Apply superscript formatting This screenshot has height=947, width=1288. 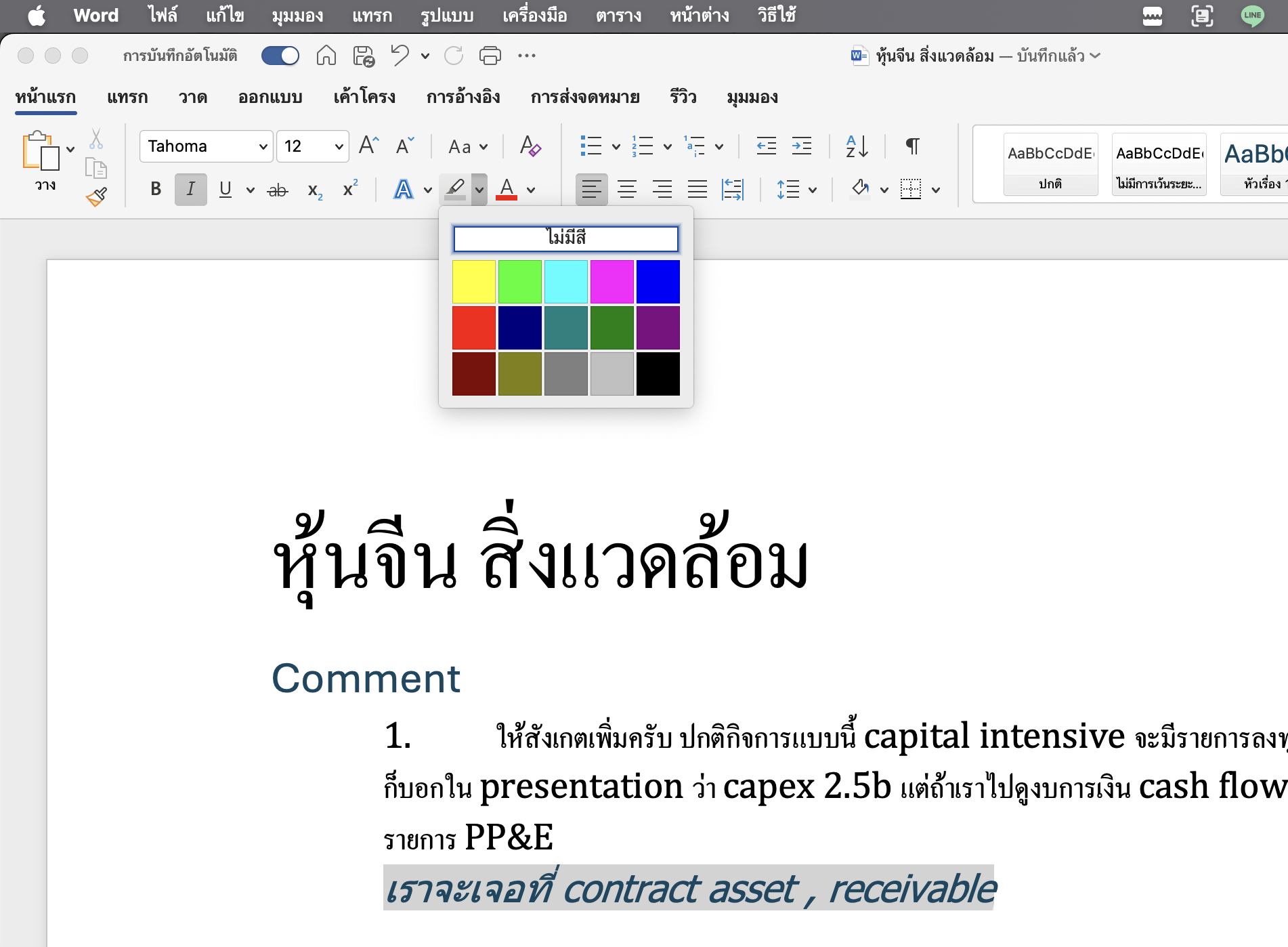click(x=350, y=189)
